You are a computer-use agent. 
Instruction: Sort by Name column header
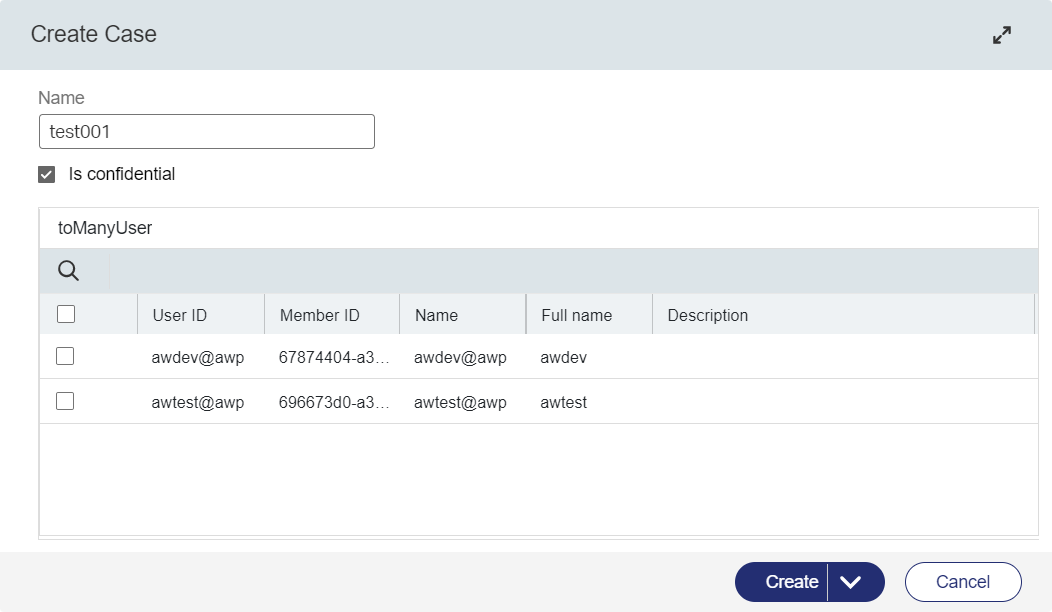coord(436,315)
